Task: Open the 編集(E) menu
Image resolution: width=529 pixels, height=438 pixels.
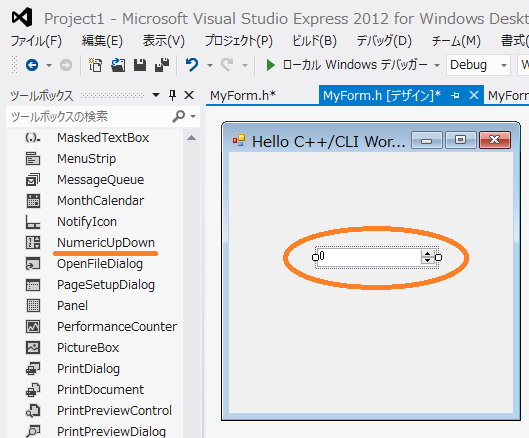Action: coord(102,41)
